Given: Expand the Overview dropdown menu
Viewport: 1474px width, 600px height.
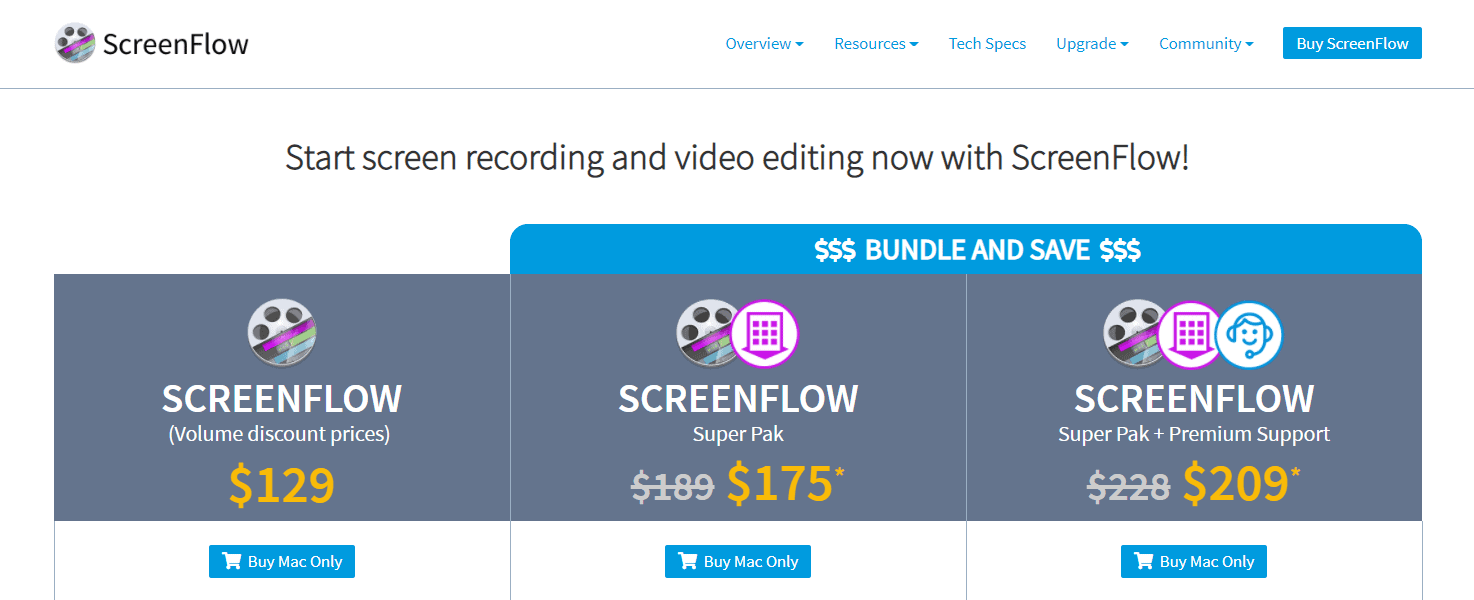Looking at the screenshot, I should [x=764, y=44].
